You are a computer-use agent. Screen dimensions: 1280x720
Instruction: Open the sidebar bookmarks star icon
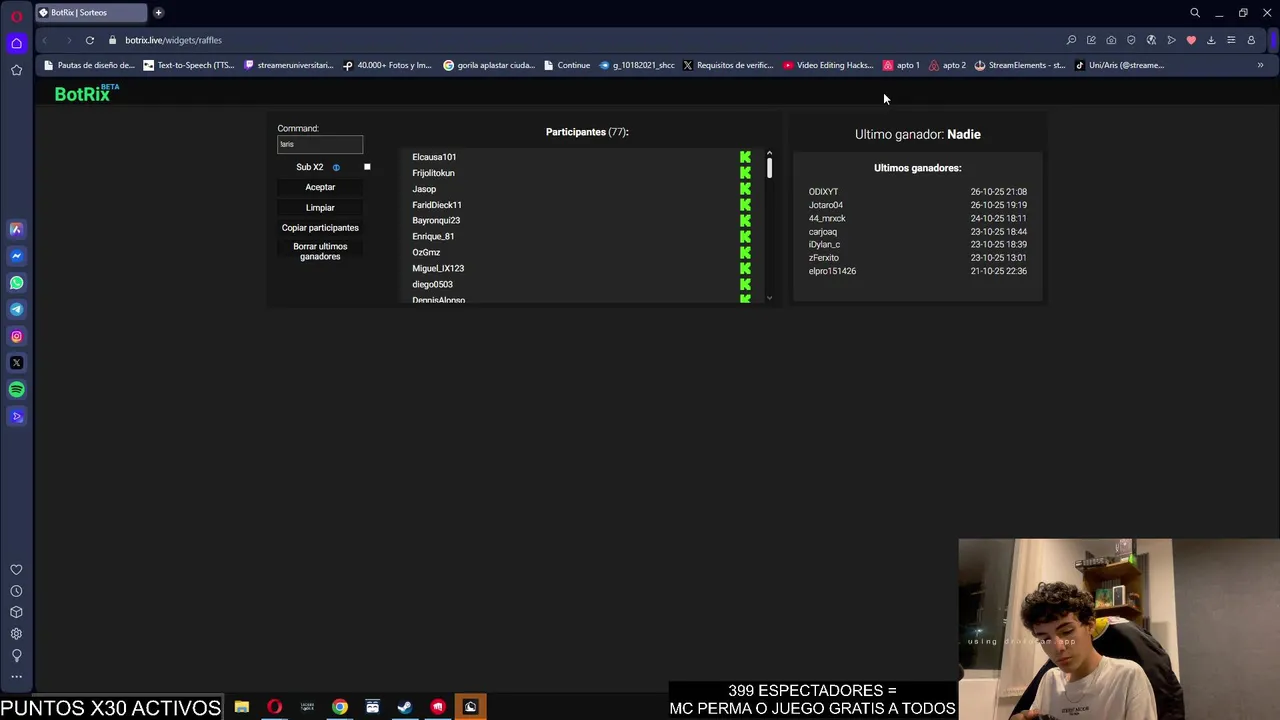pos(16,70)
